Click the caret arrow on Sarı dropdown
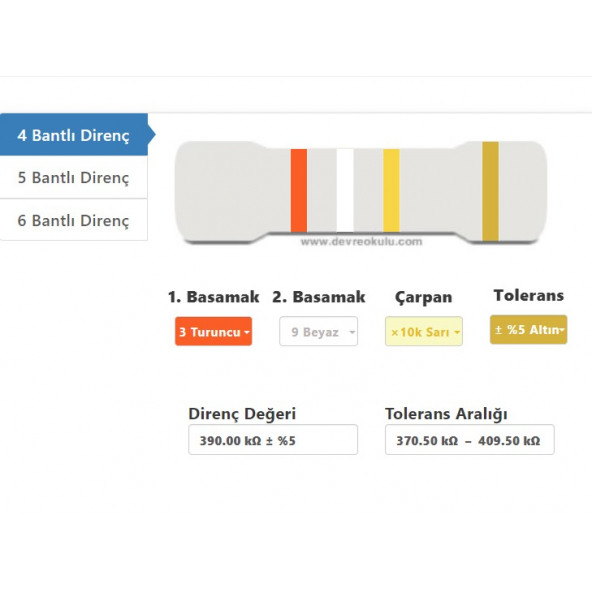This screenshot has width=592, height=592. point(457,333)
